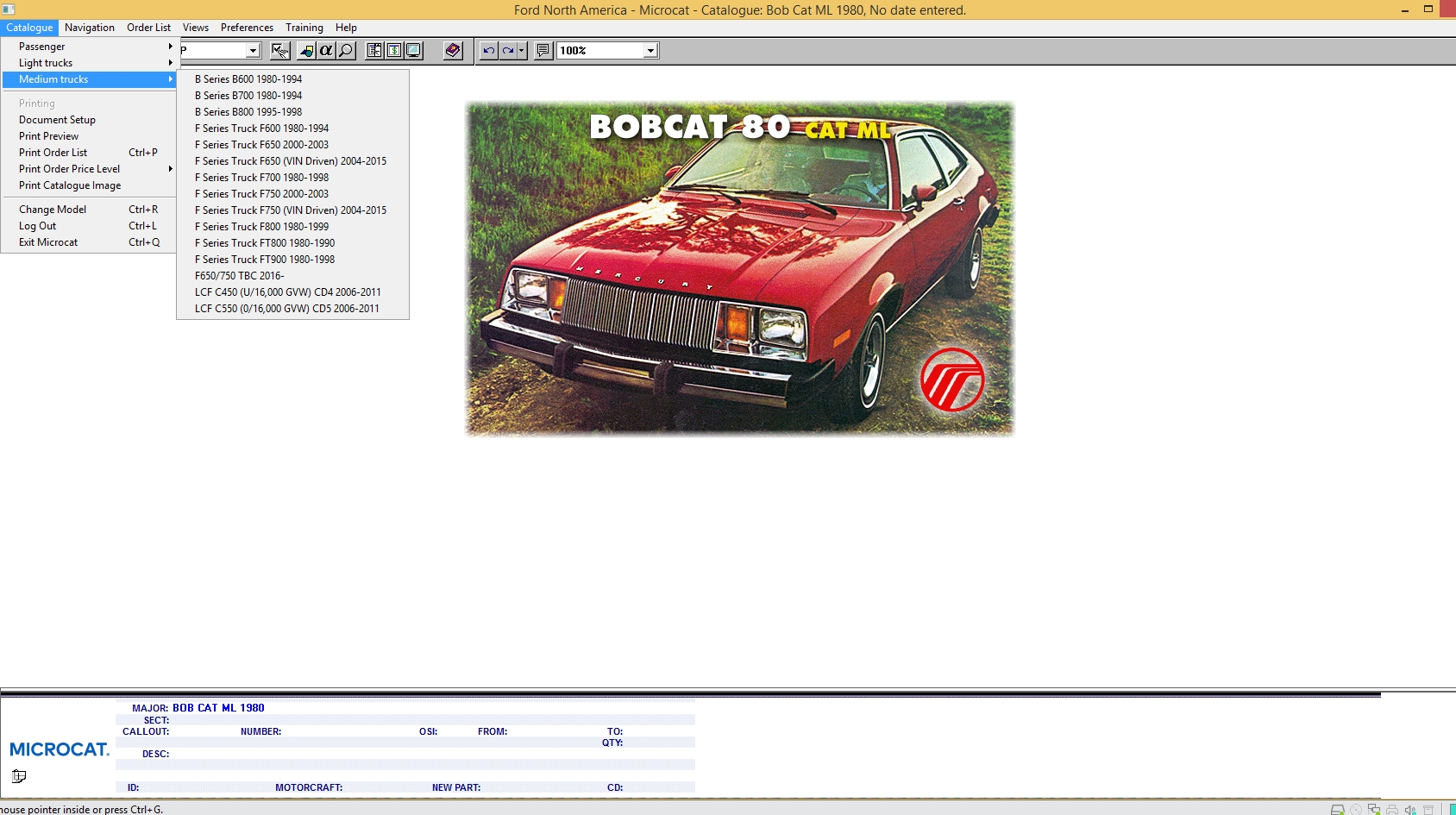
Task: Select Print Catalogue Image entry
Action: [x=89, y=185]
